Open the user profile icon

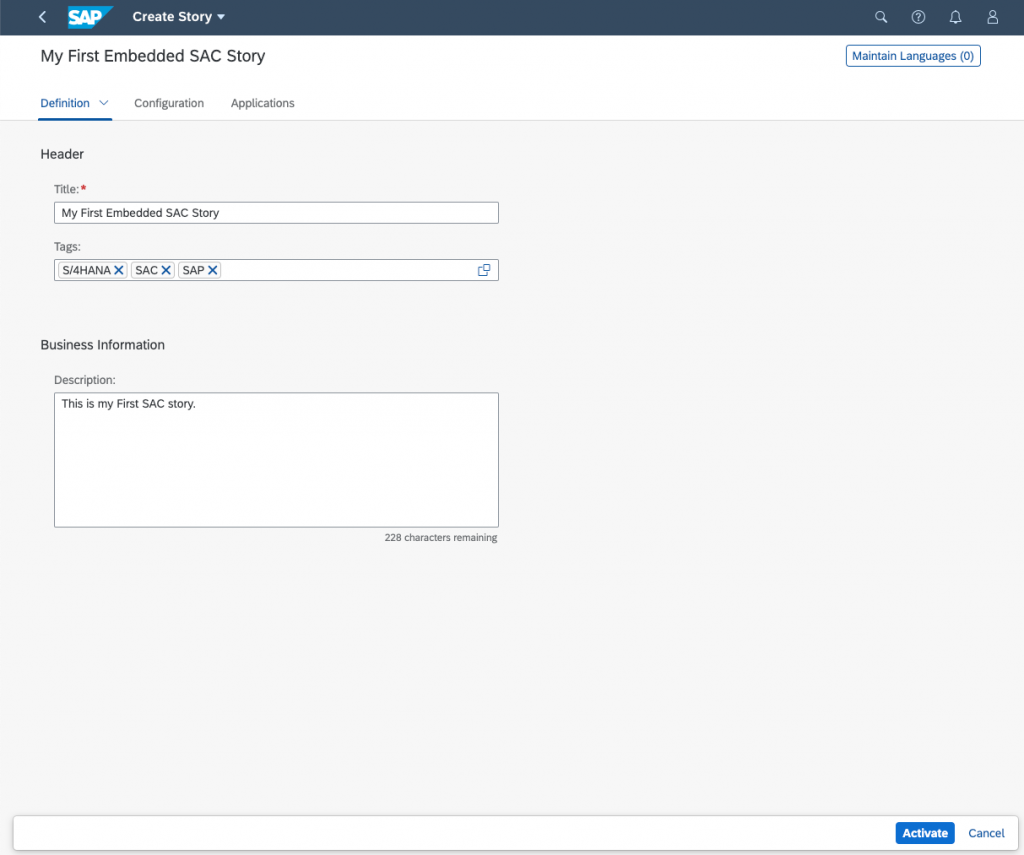click(x=993, y=17)
